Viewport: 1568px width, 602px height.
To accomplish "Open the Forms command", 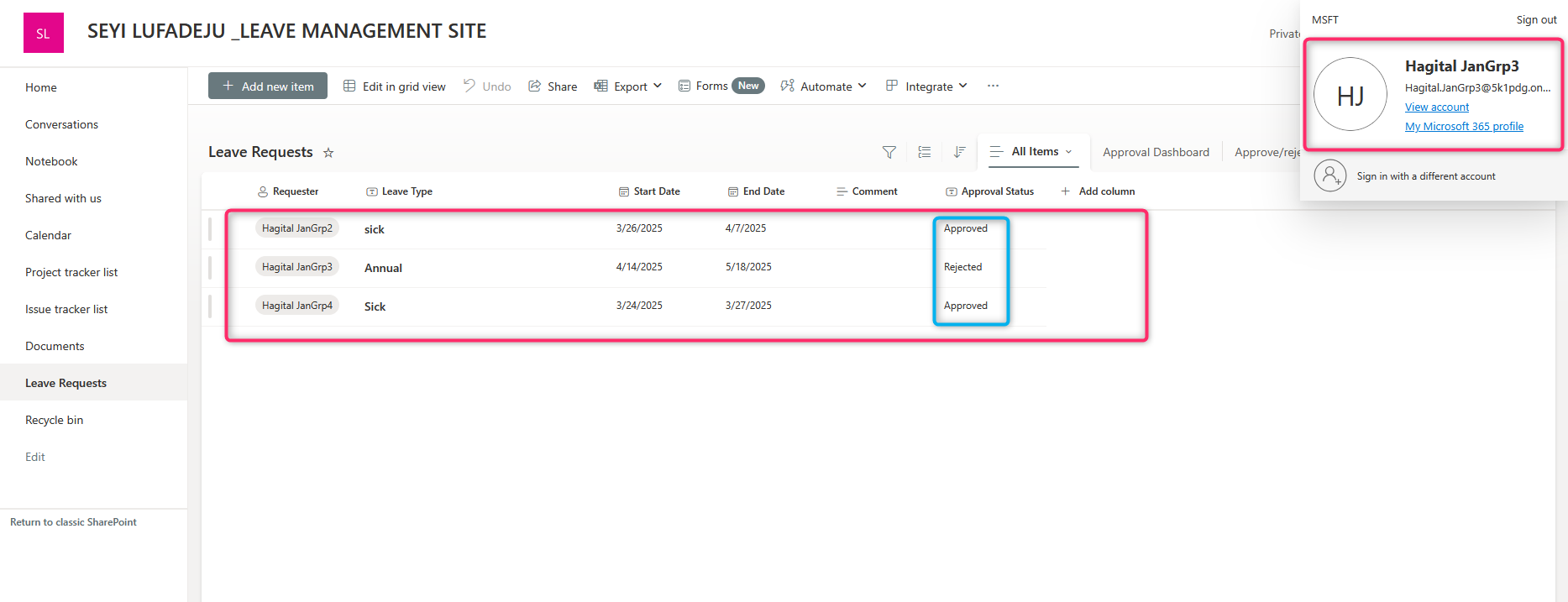I will point(721,86).
